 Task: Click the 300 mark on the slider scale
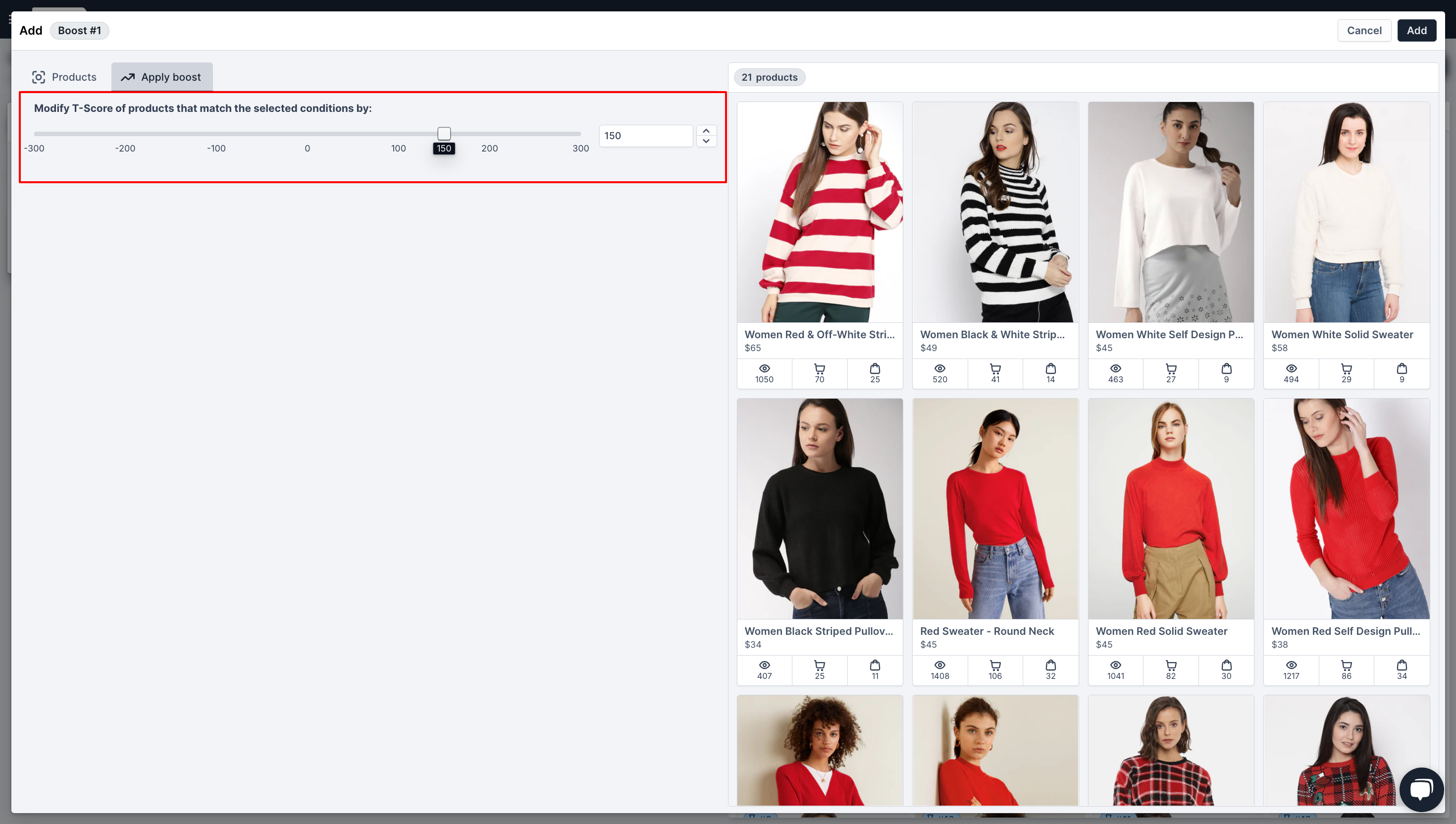(580, 148)
